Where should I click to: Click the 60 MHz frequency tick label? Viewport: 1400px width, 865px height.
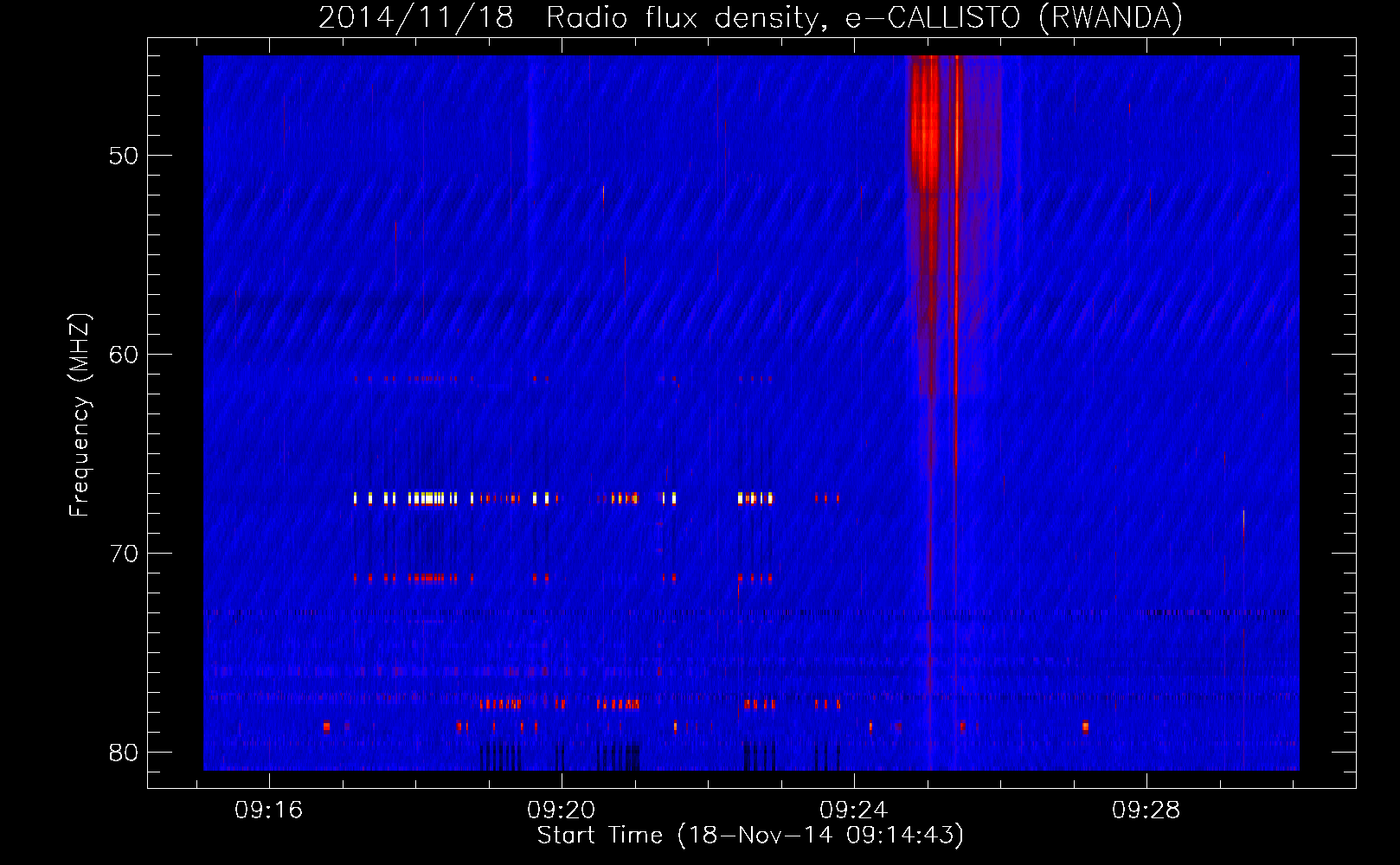pyautogui.click(x=124, y=355)
